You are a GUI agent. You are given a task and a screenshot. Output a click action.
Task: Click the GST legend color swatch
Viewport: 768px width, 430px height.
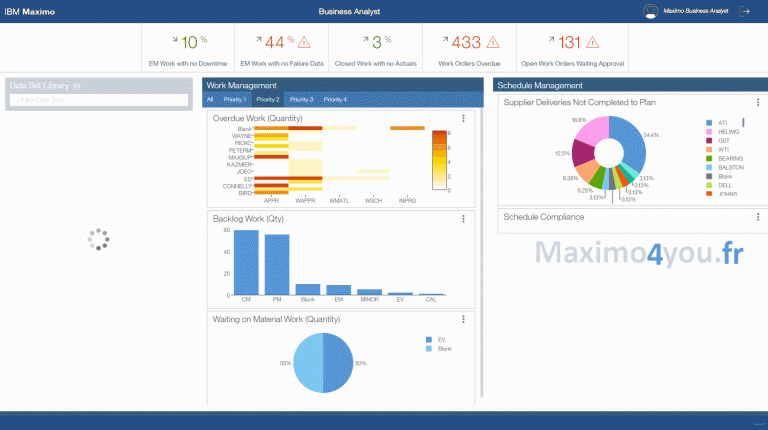[709, 141]
